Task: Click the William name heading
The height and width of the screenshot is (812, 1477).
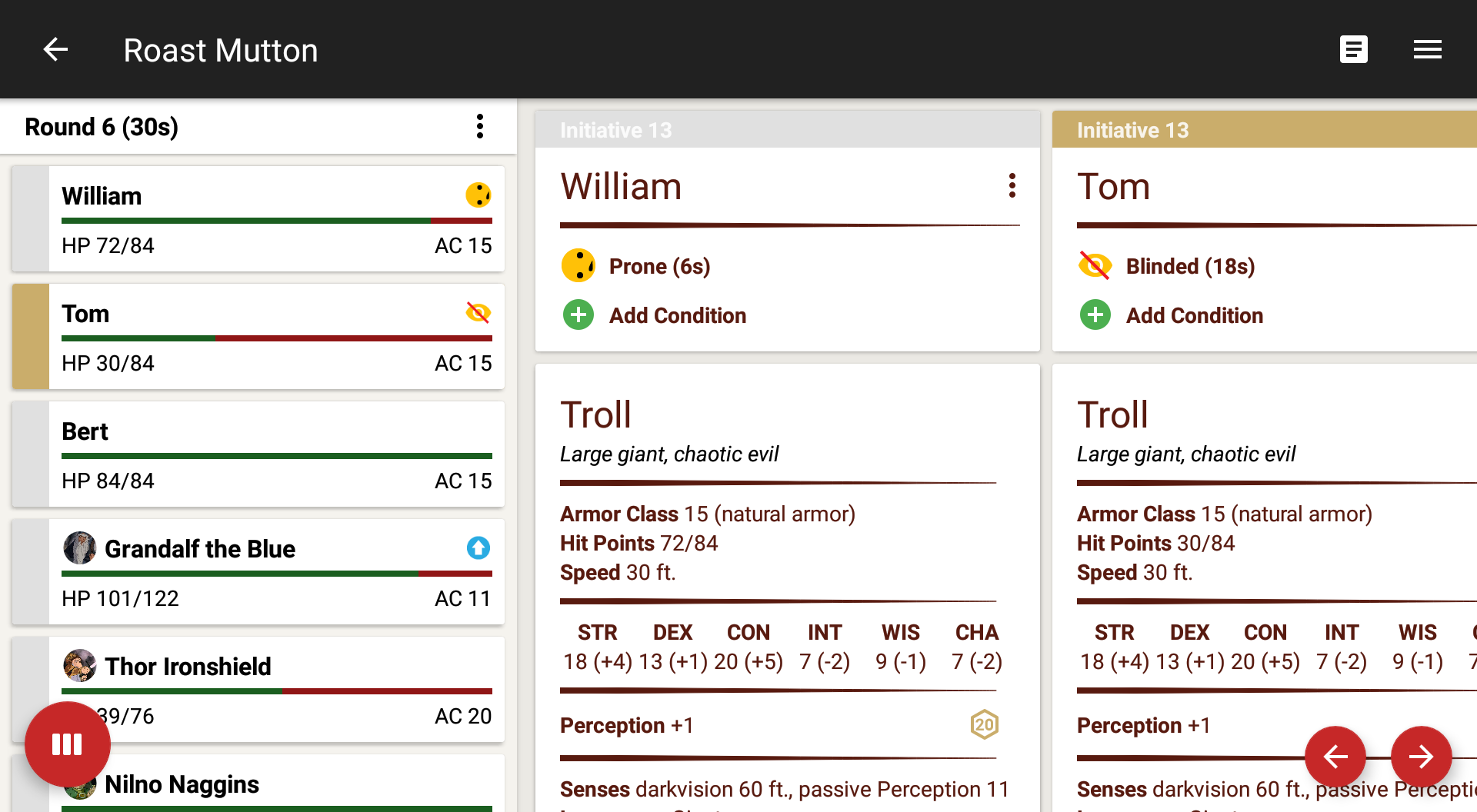Action: [x=621, y=187]
